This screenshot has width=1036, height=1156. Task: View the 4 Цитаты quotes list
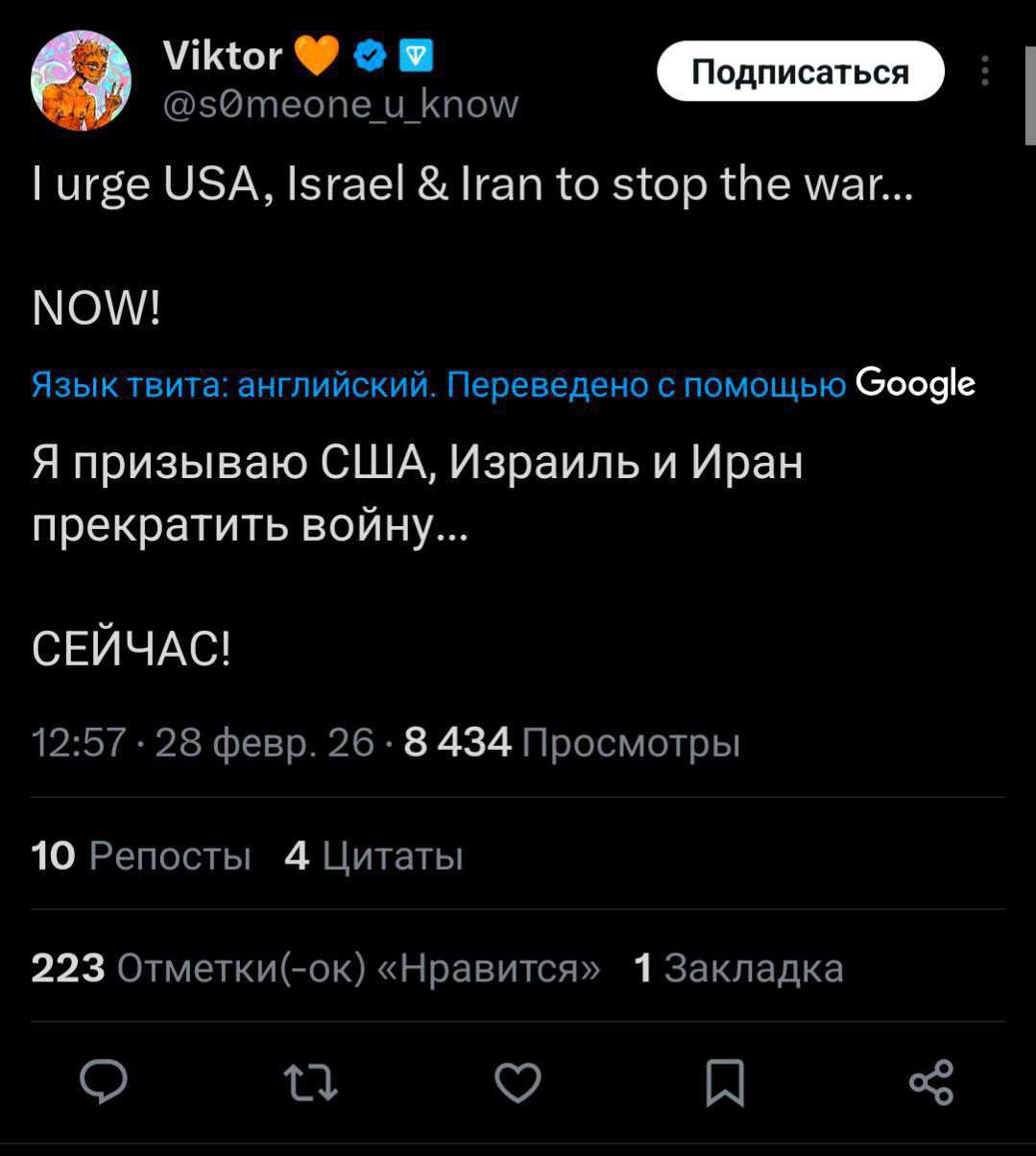point(373,855)
